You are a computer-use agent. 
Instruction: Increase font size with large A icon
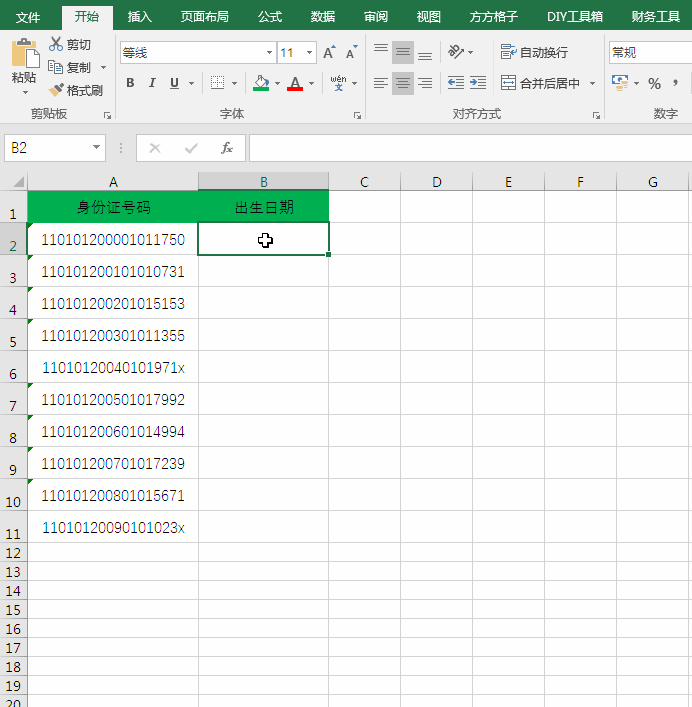330,52
